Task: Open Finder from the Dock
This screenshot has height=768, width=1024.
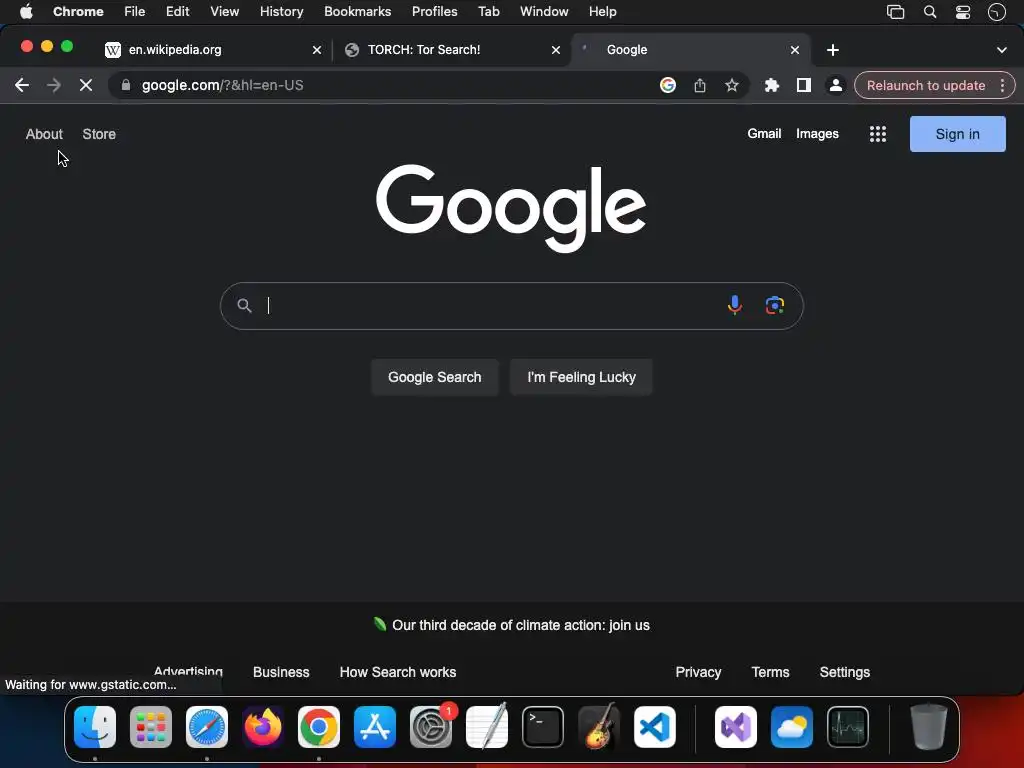Action: 95,727
